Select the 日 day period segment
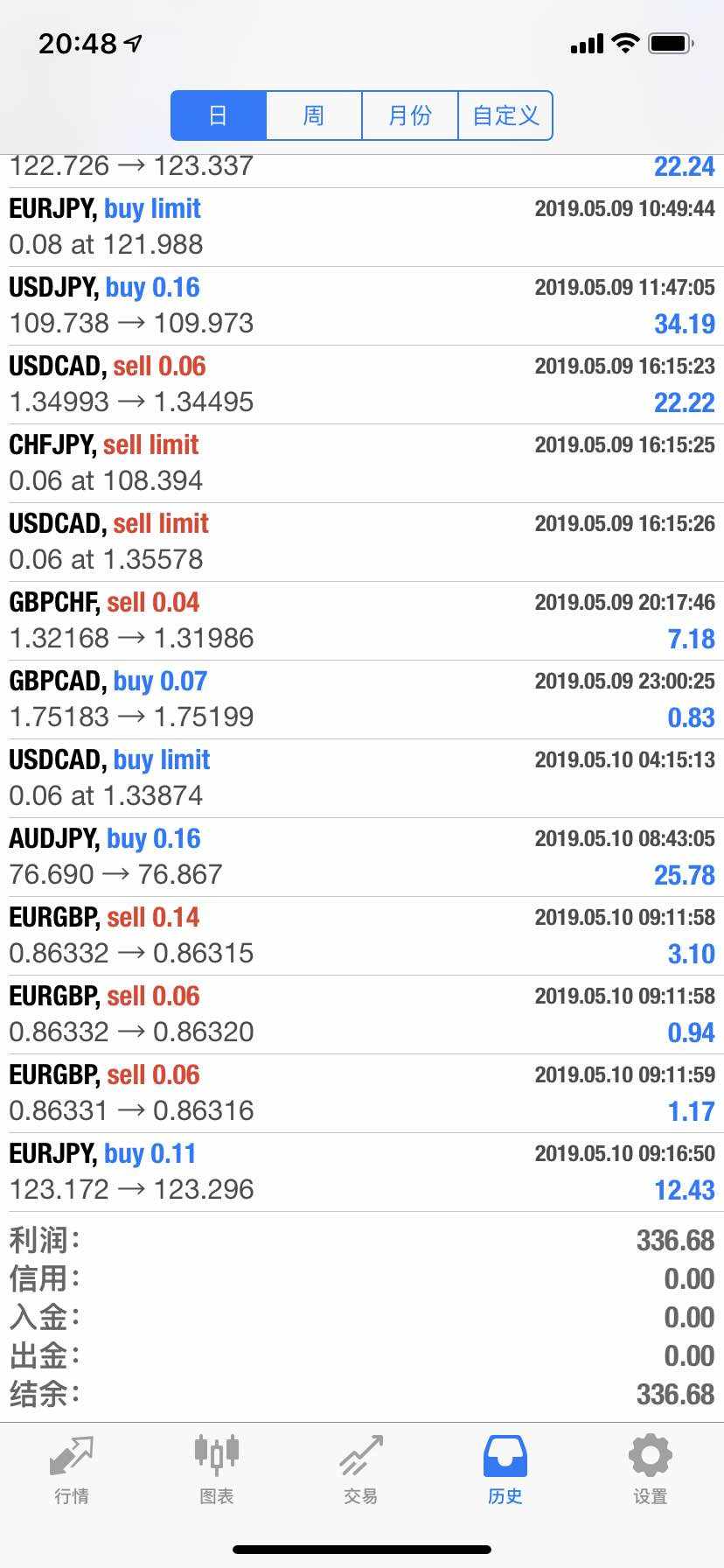The height and width of the screenshot is (1568, 724). coord(219,115)
